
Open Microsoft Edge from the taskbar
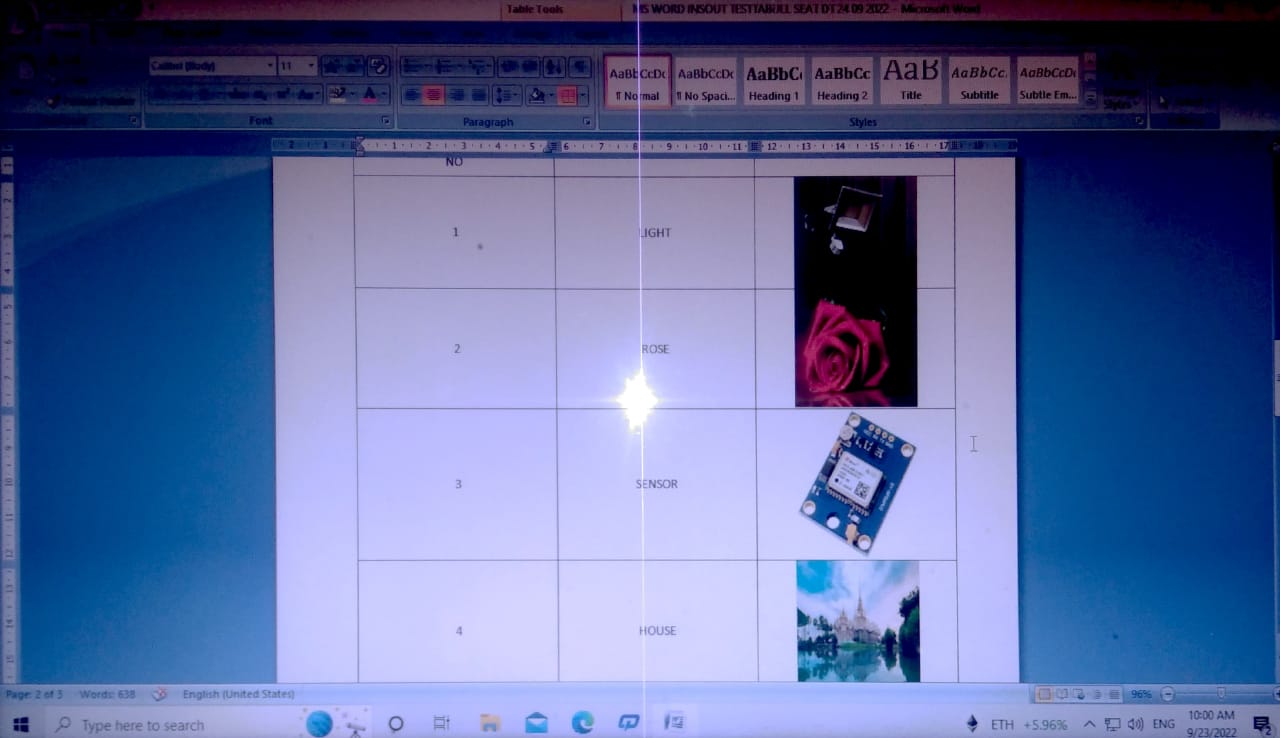coord(582,723)
